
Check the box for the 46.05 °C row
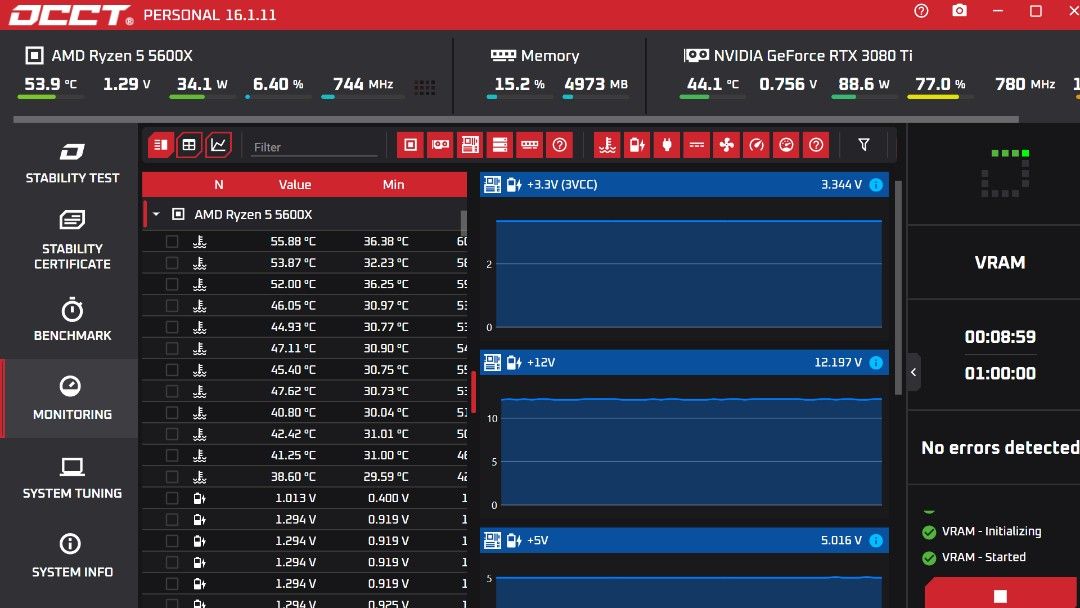coord(172,306)
